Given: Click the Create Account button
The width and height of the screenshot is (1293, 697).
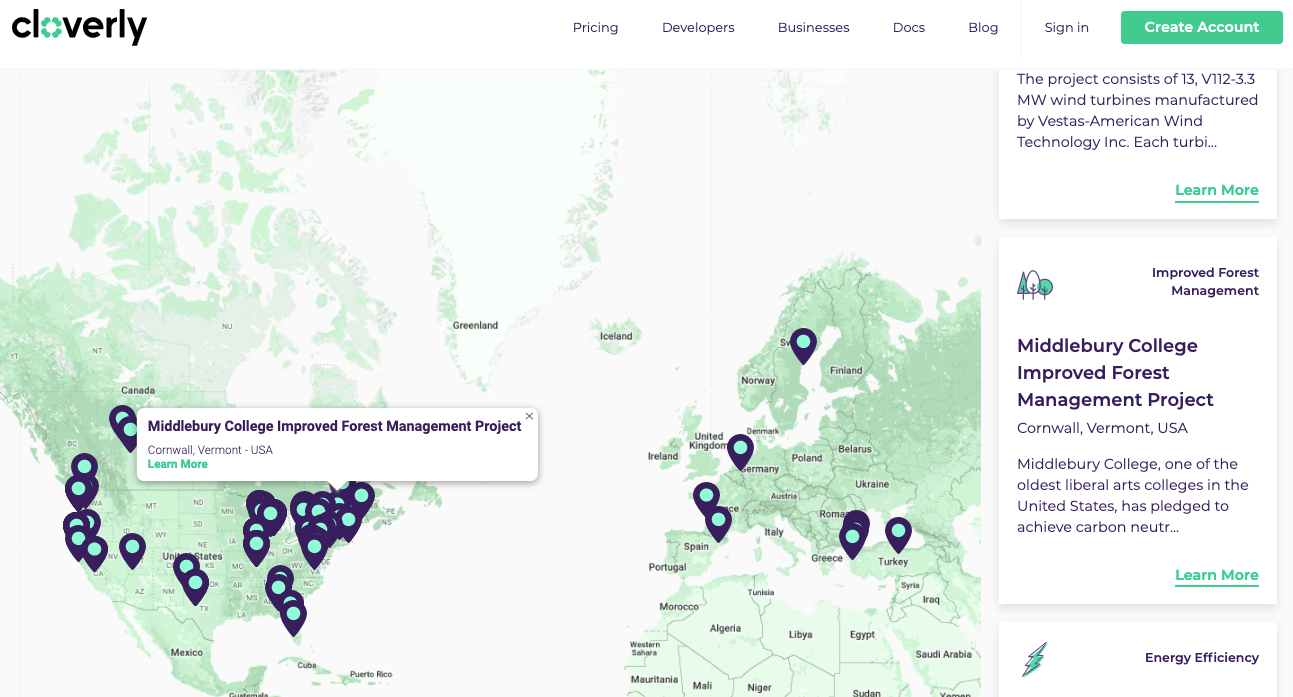Looking at the screenshot, I should (x=1201, y=27).
